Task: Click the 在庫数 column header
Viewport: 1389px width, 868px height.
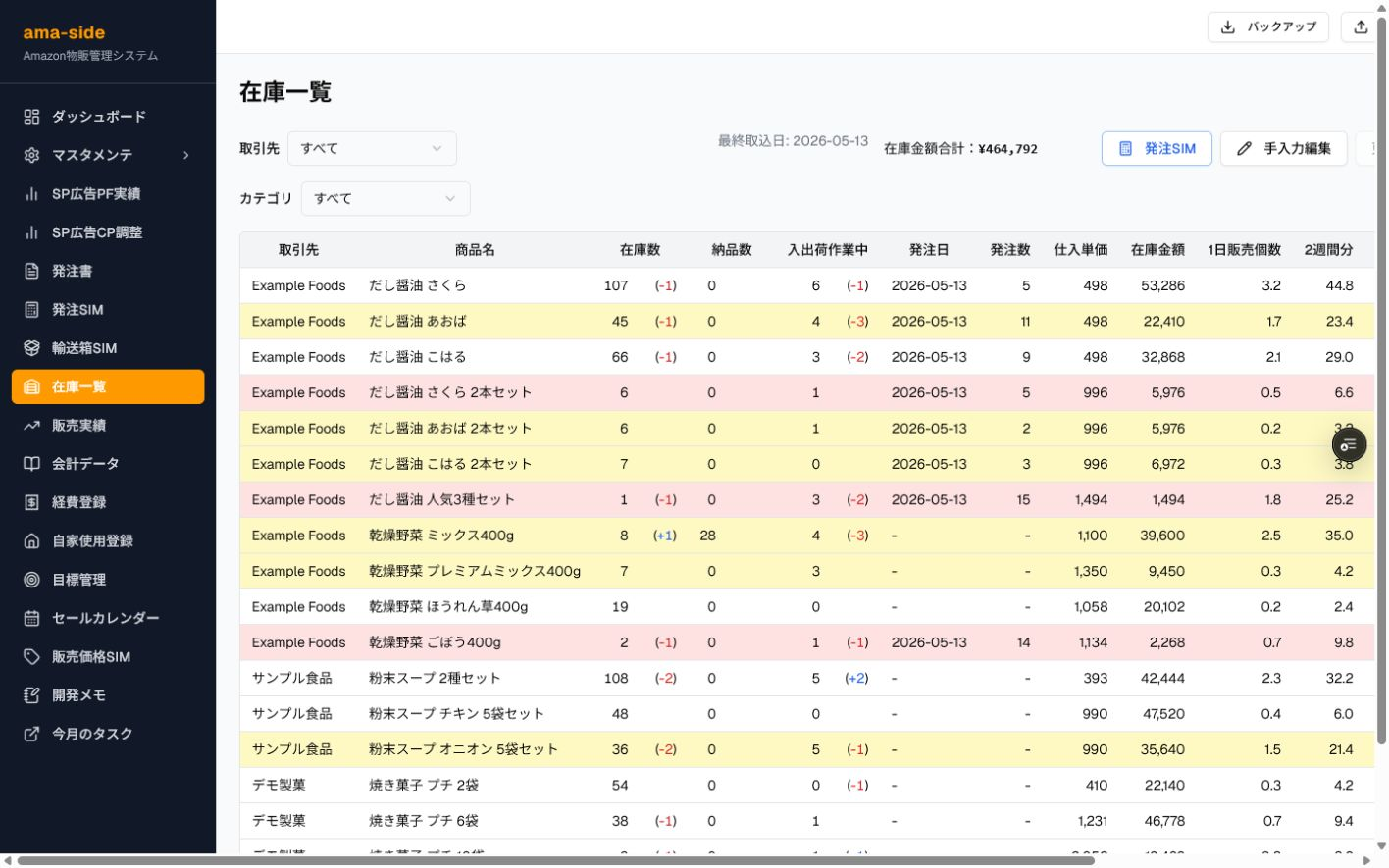Action: (640, 250)
